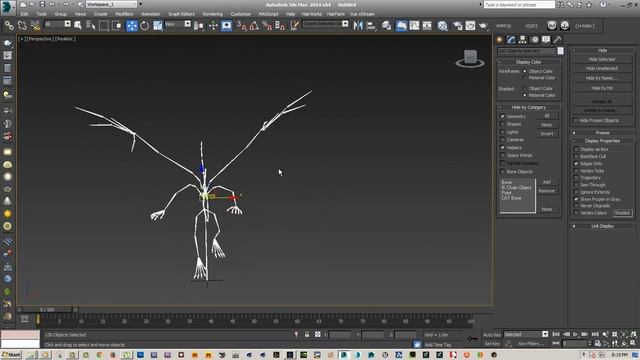This screenshot has height=360, width=640.
Task: Click the Invert category button
Action: coord(547,133)
